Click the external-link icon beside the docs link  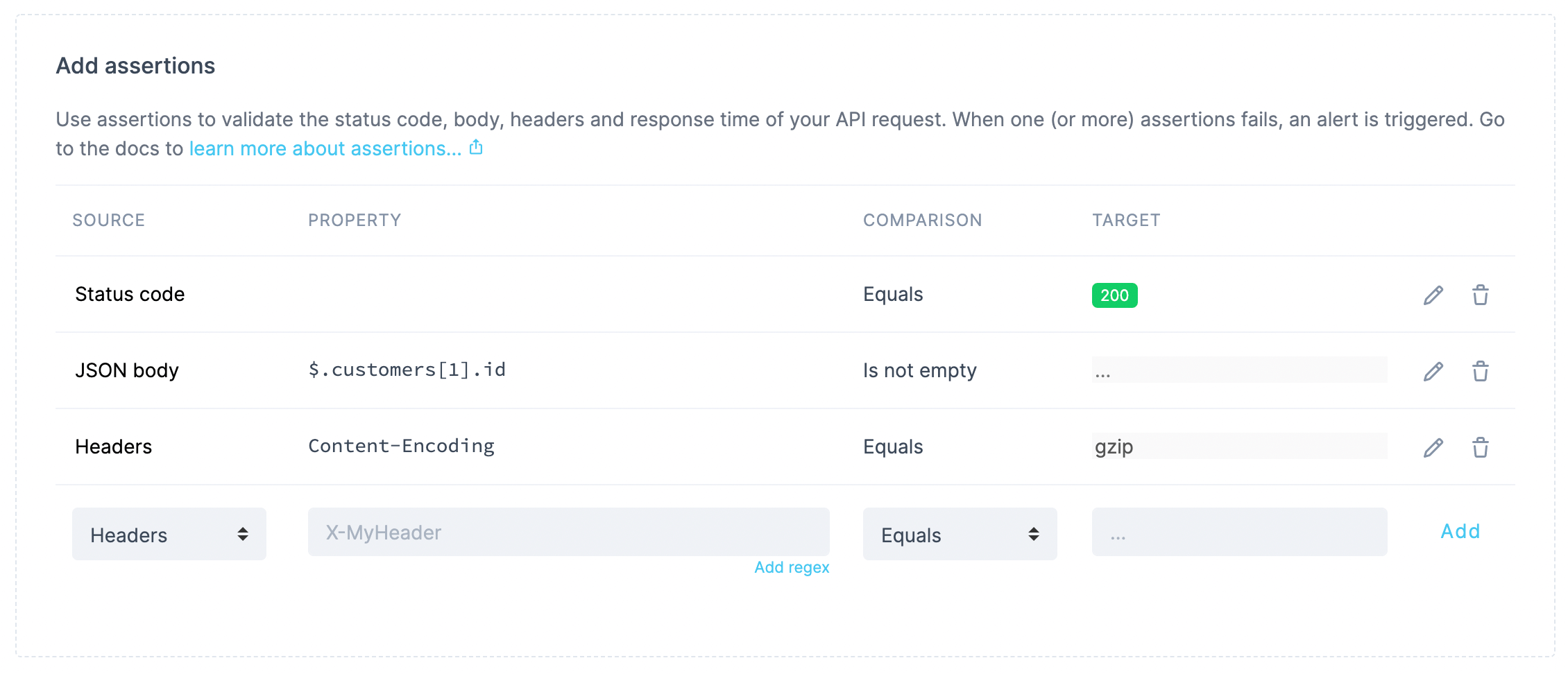476,147
